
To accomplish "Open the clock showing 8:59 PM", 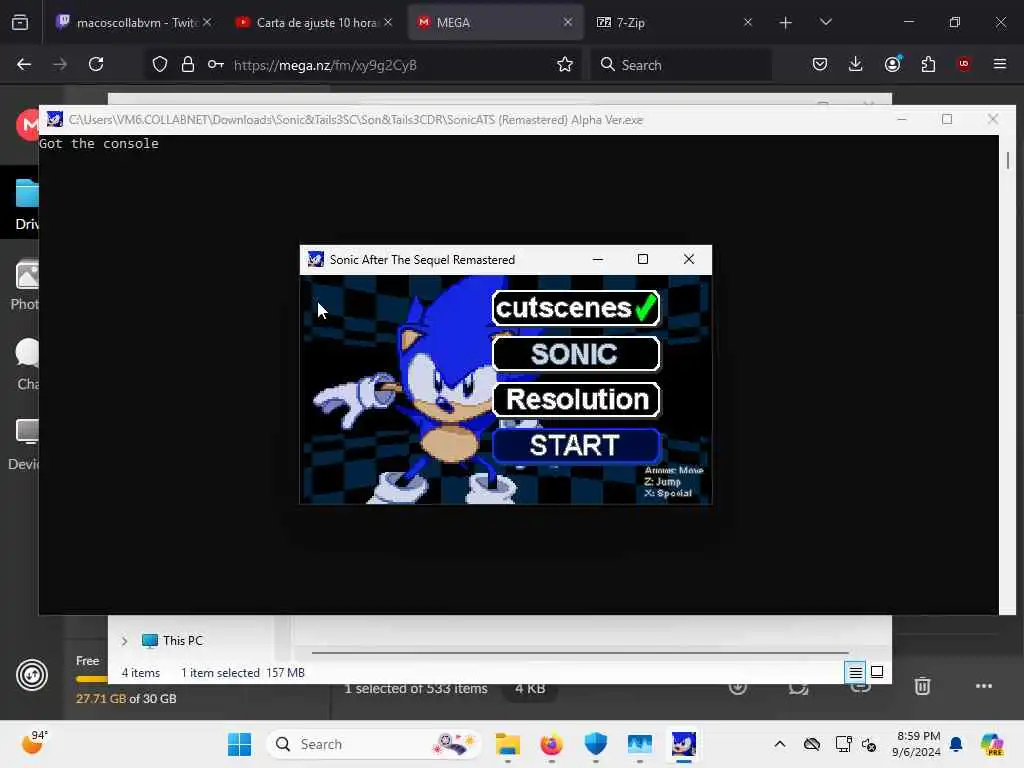I will pos(918,744).
